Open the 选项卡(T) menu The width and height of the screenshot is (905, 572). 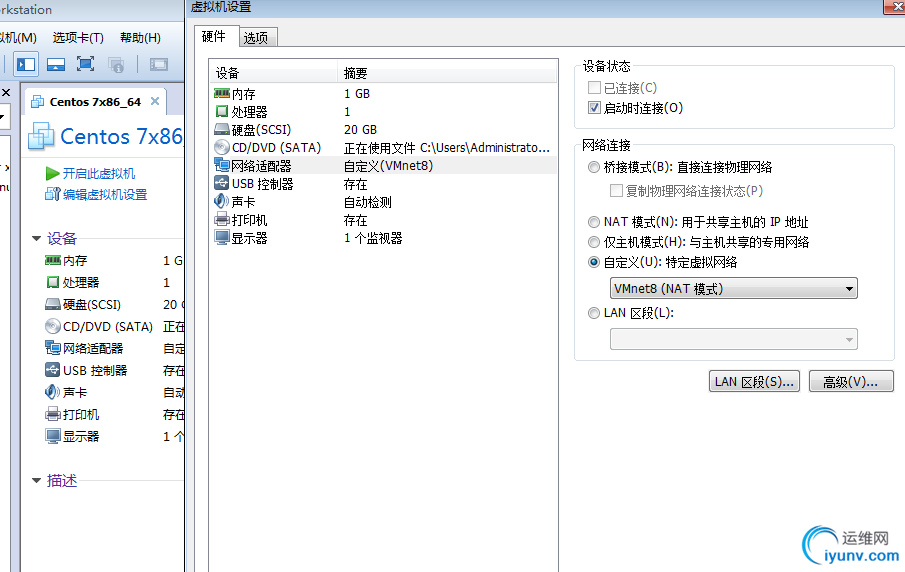pos(78,38)
